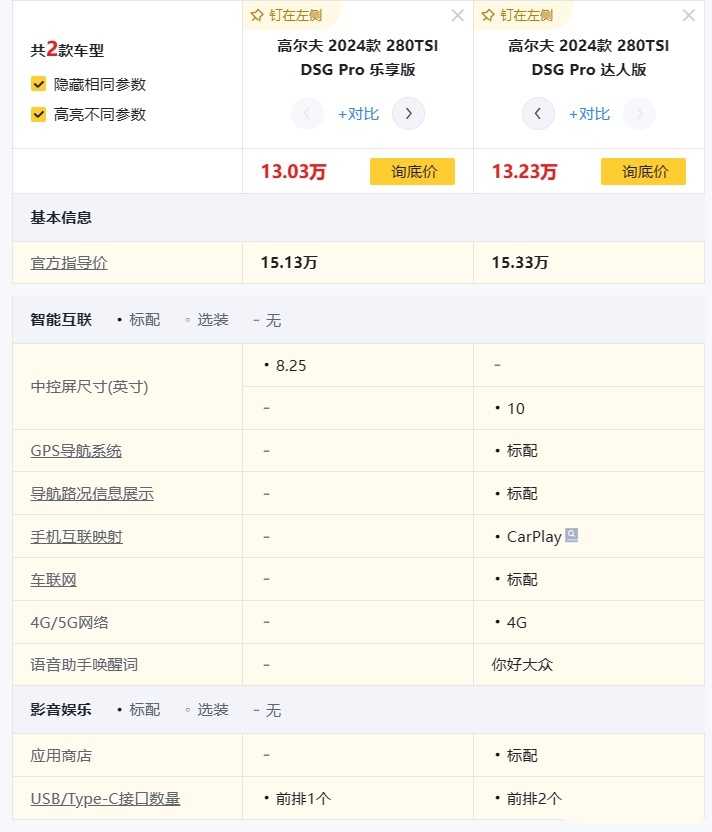Open the CarPlay screen badge icon
Viewport: 712px width, 832px height.
569,536
